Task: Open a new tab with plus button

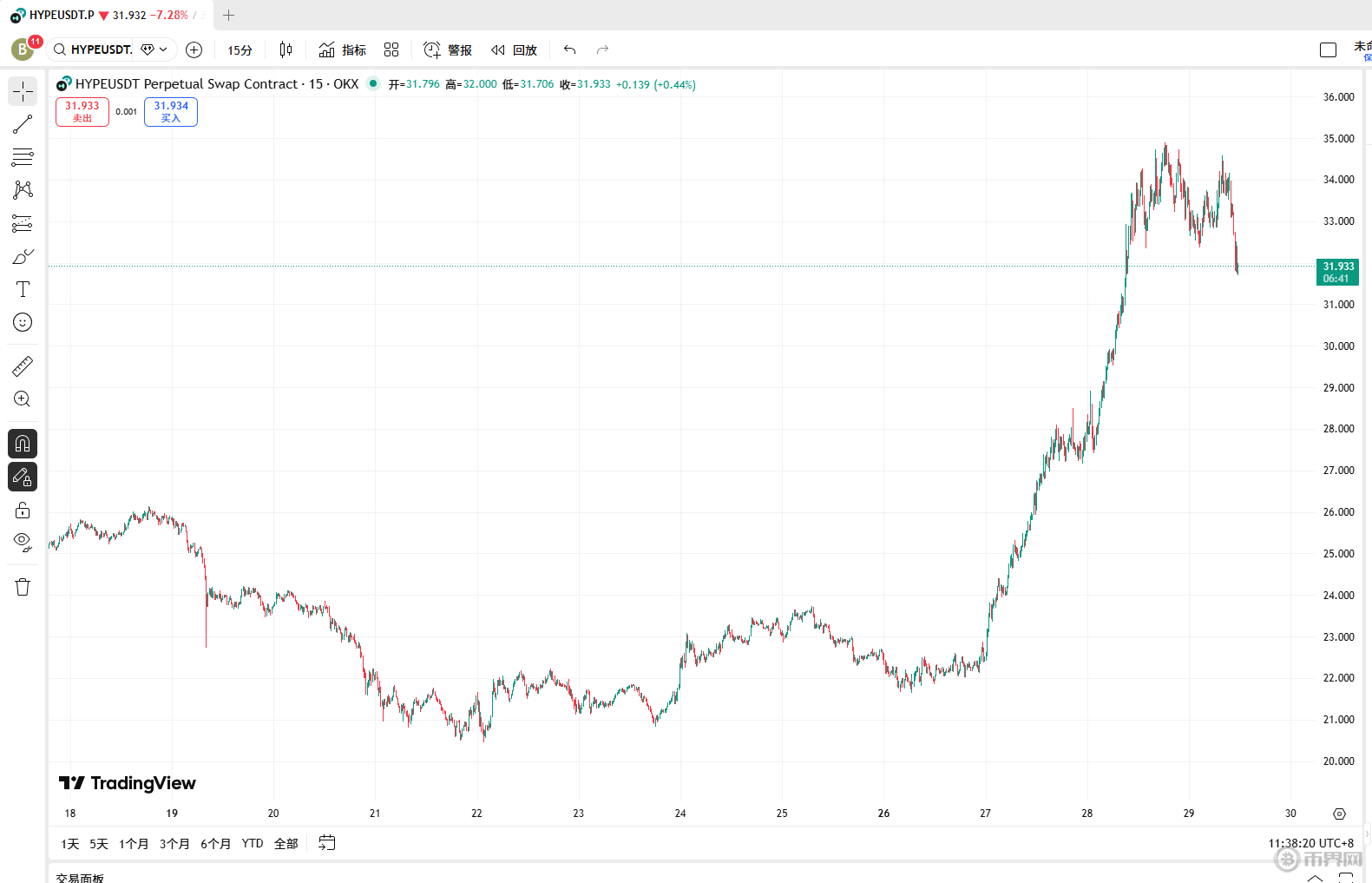Action: [x=229, y=15]
